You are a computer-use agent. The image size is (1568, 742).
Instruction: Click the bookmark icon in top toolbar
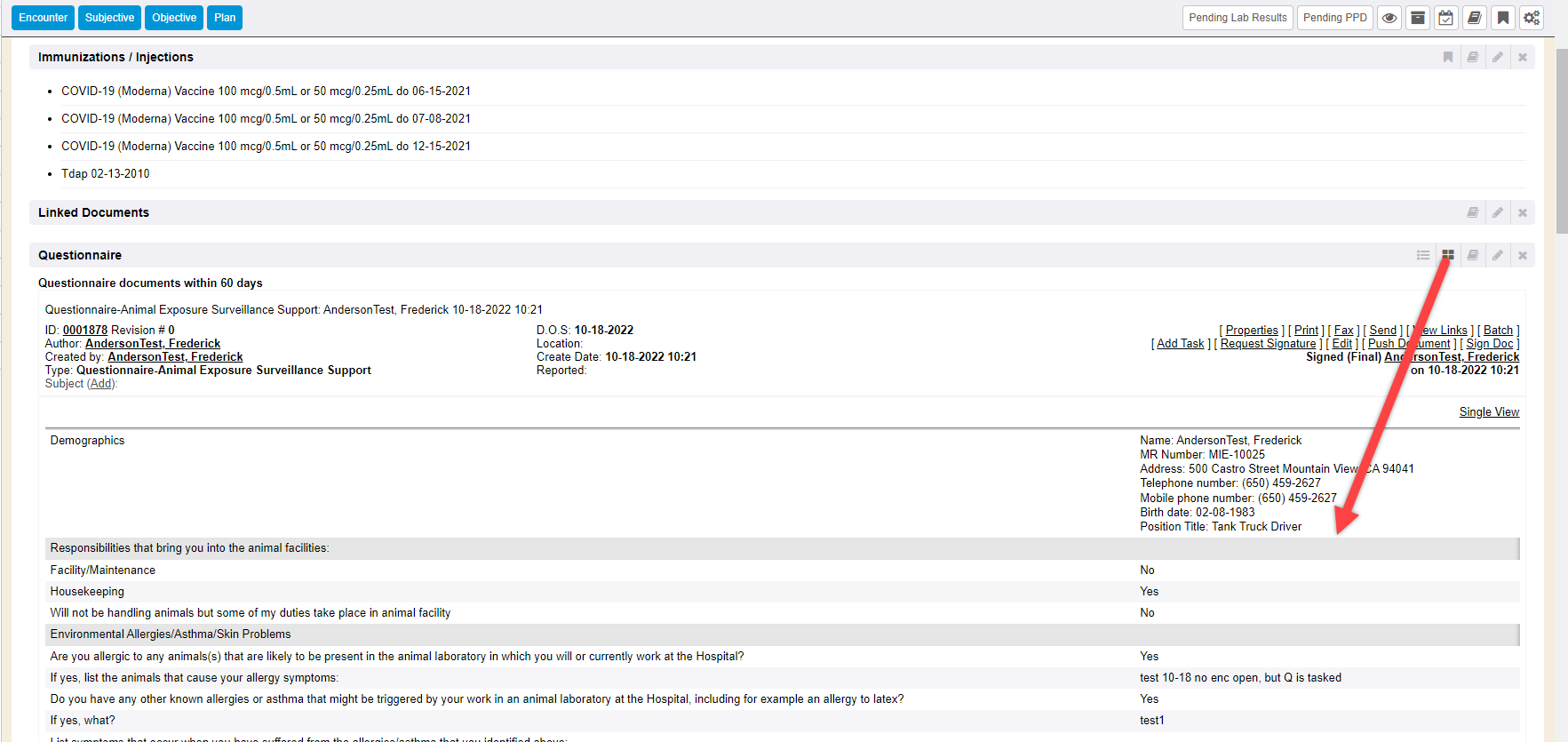click(1503, 18)
